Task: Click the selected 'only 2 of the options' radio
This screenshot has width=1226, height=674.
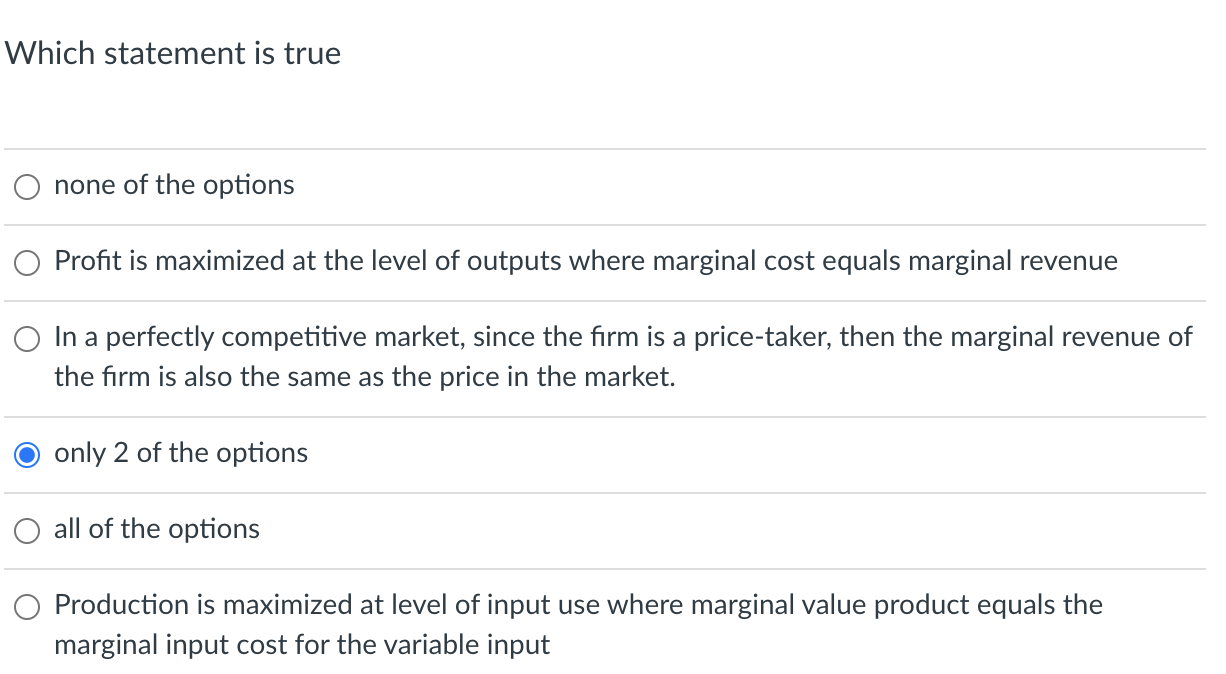Action: 28,455
